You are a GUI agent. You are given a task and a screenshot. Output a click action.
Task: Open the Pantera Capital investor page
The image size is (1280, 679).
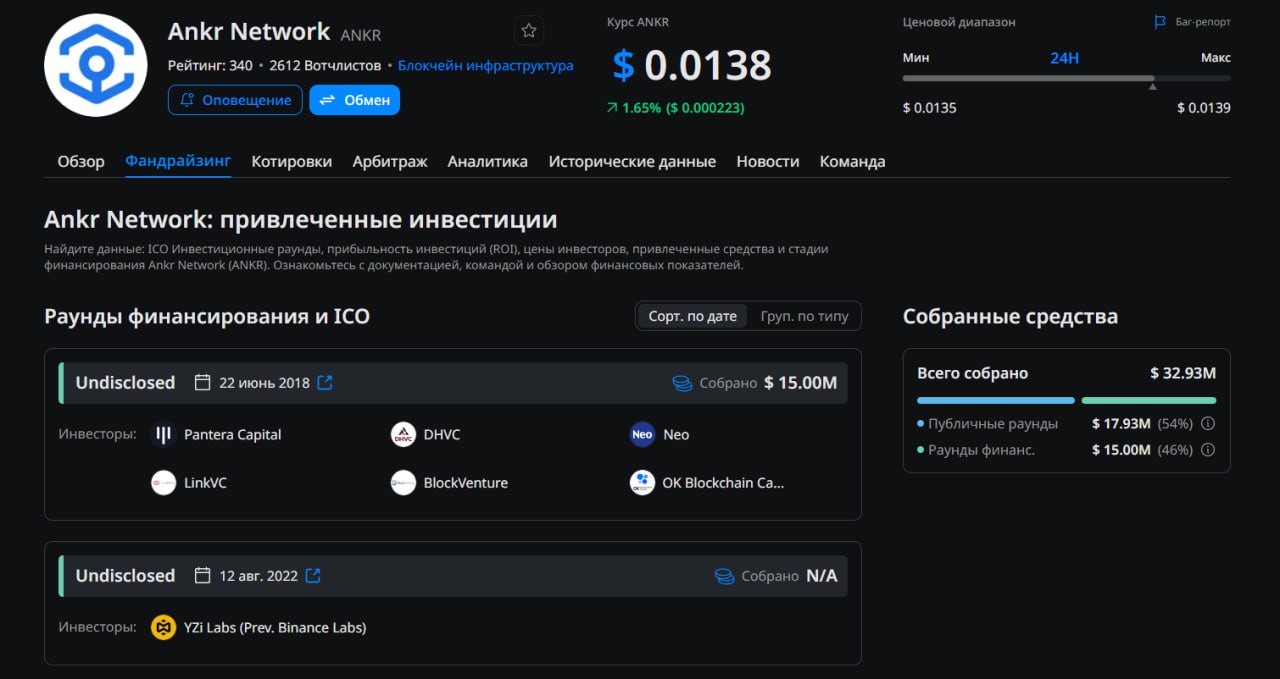pos(232,435)
